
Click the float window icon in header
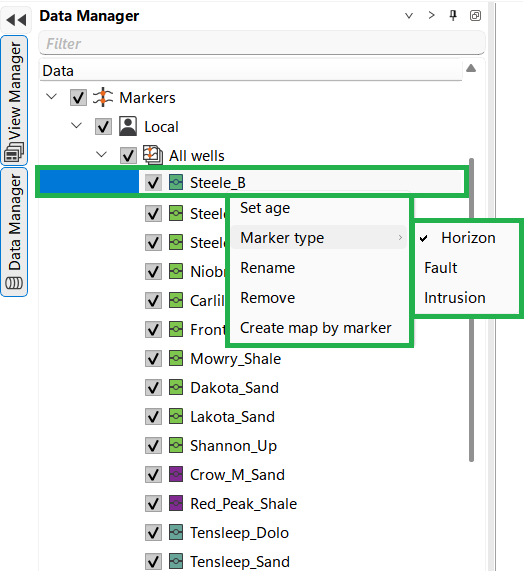click(x=475, y=16)
